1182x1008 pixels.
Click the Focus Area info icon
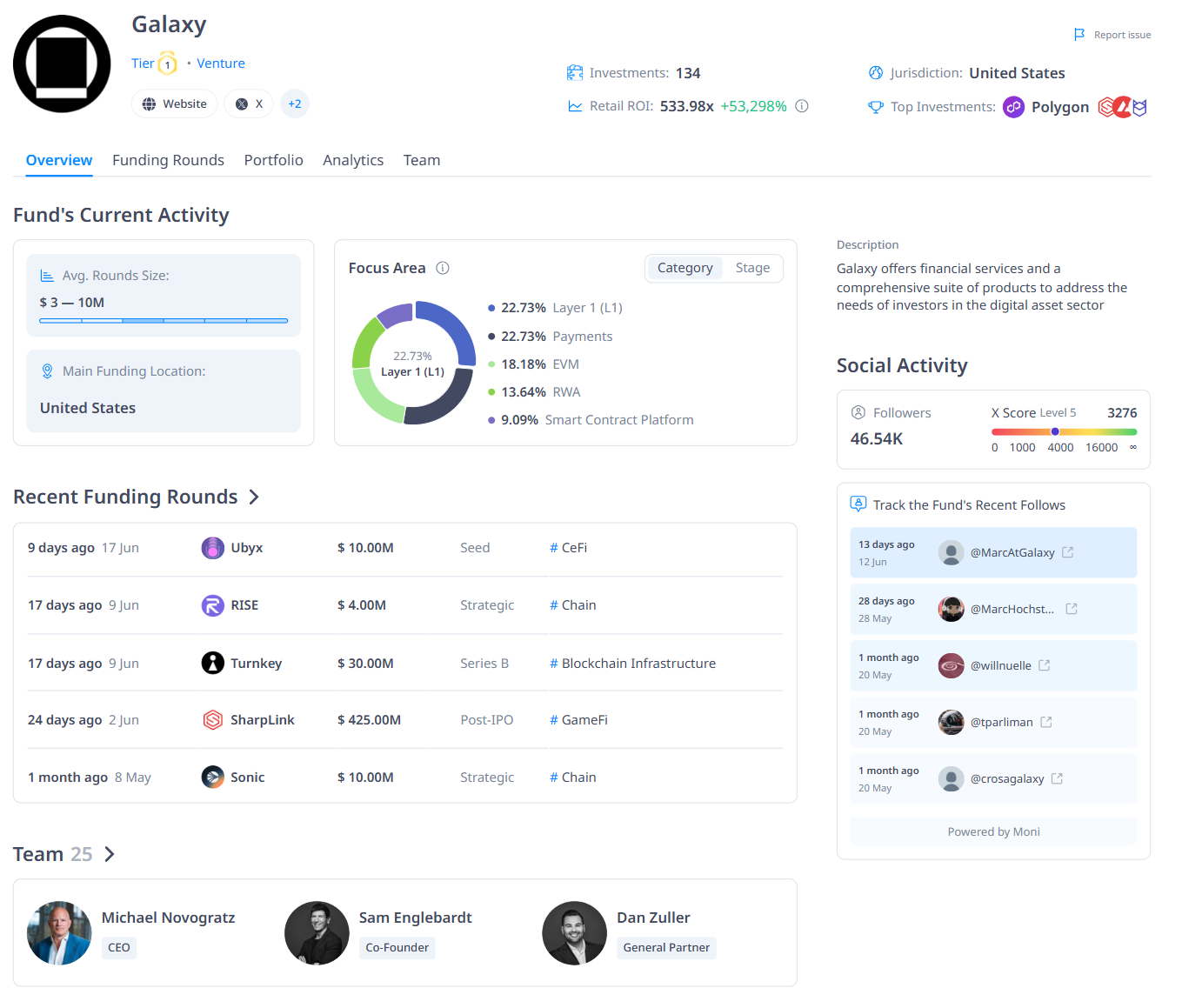443,268
